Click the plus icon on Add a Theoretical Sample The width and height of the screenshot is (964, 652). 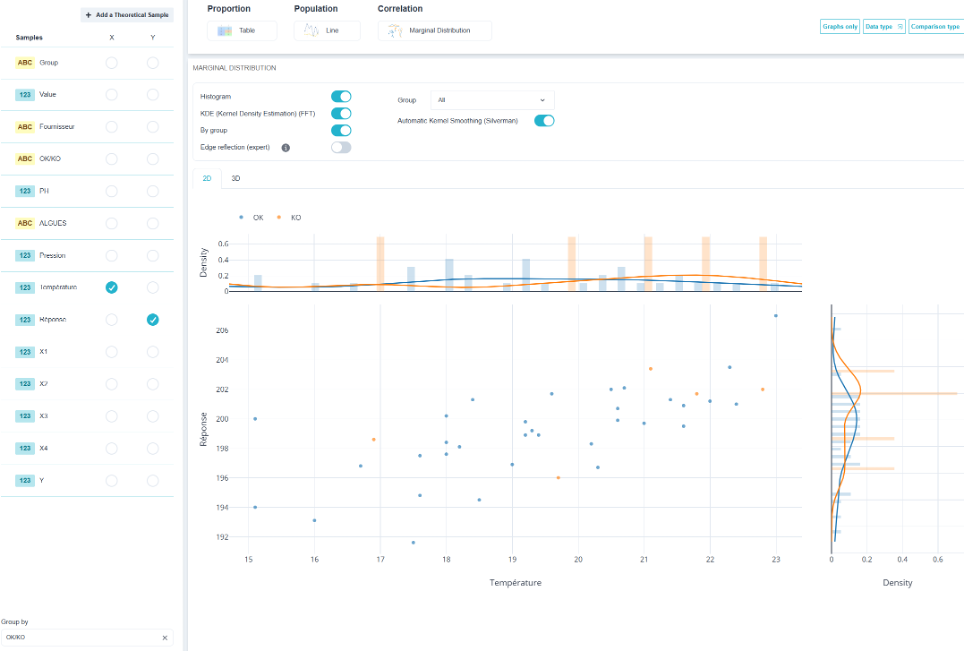89,15
